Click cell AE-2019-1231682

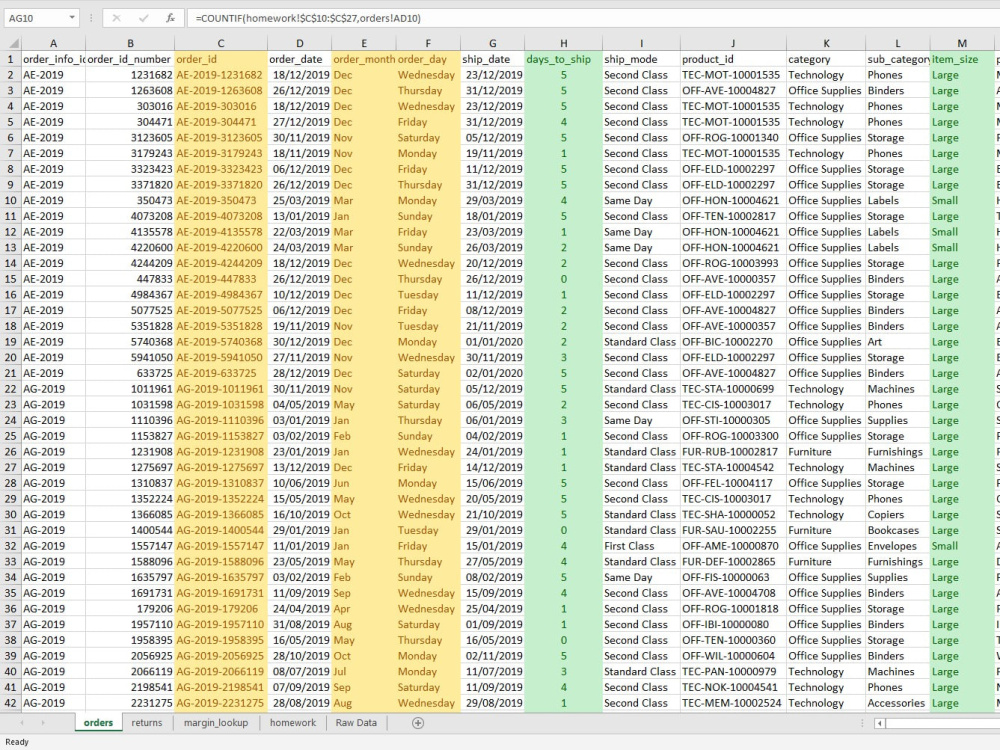point(221,75)
